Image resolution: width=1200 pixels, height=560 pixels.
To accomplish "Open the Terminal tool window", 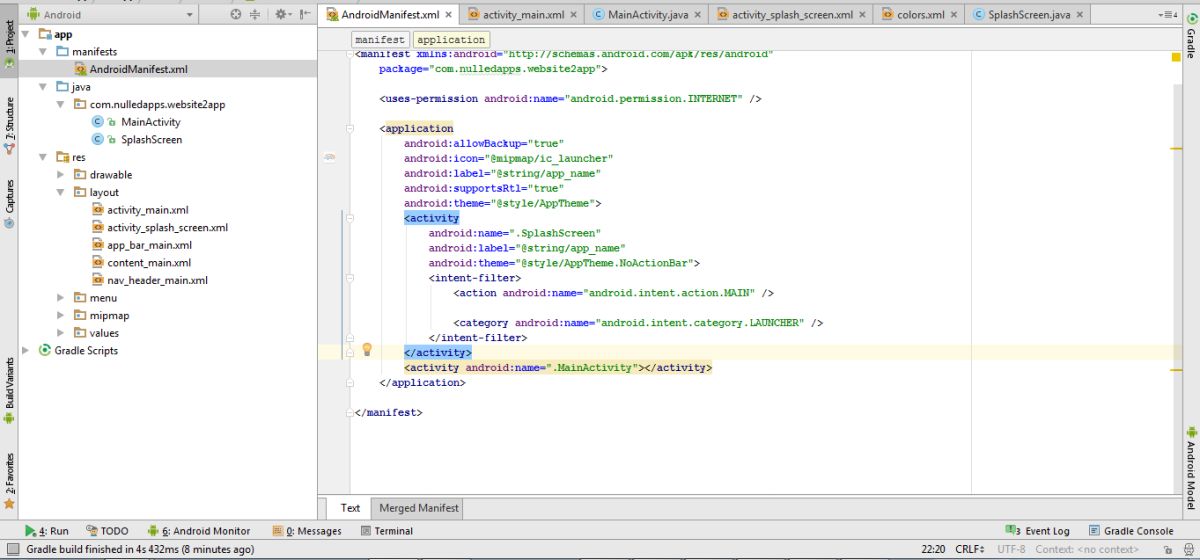I will [386, 531].
